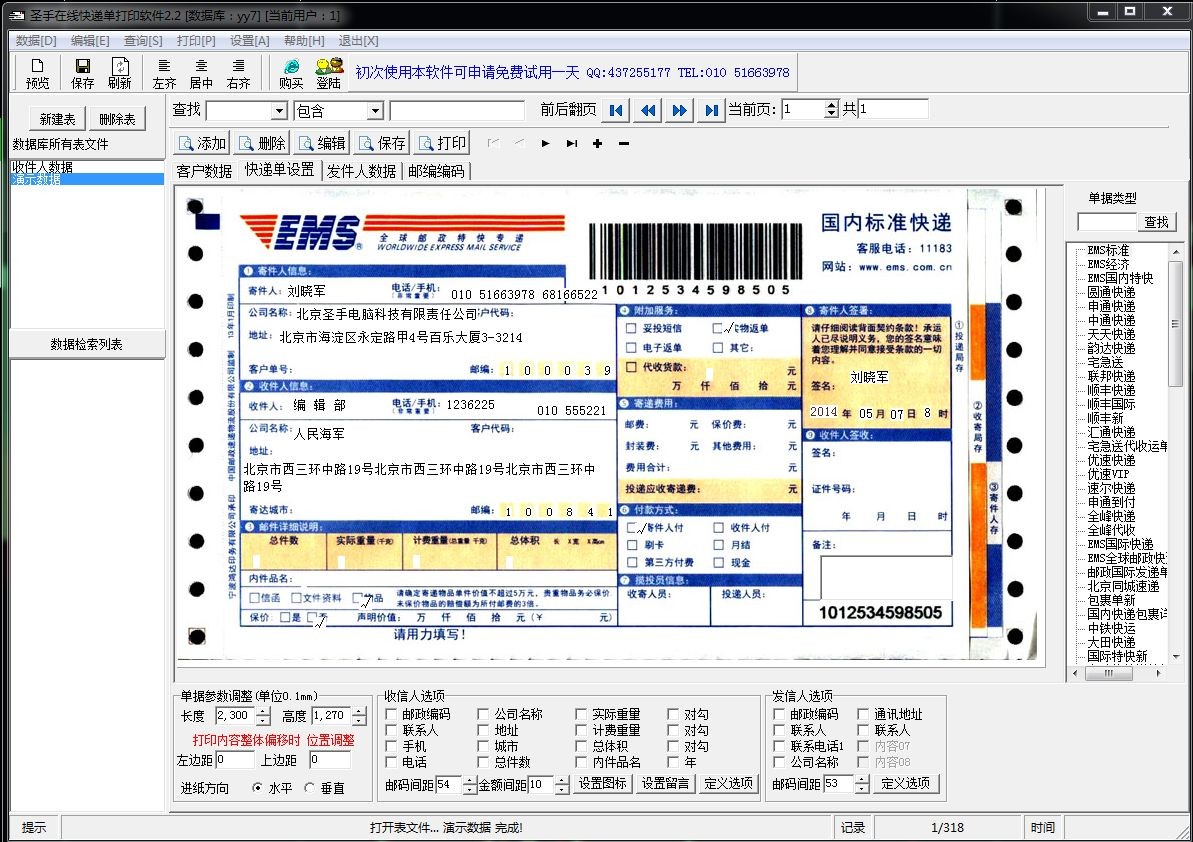Image resolution: width=1193 pixels, height=842 pixels.
Task: Increase 长度 with spinner up arrow
Action: (x=263, y=711)
